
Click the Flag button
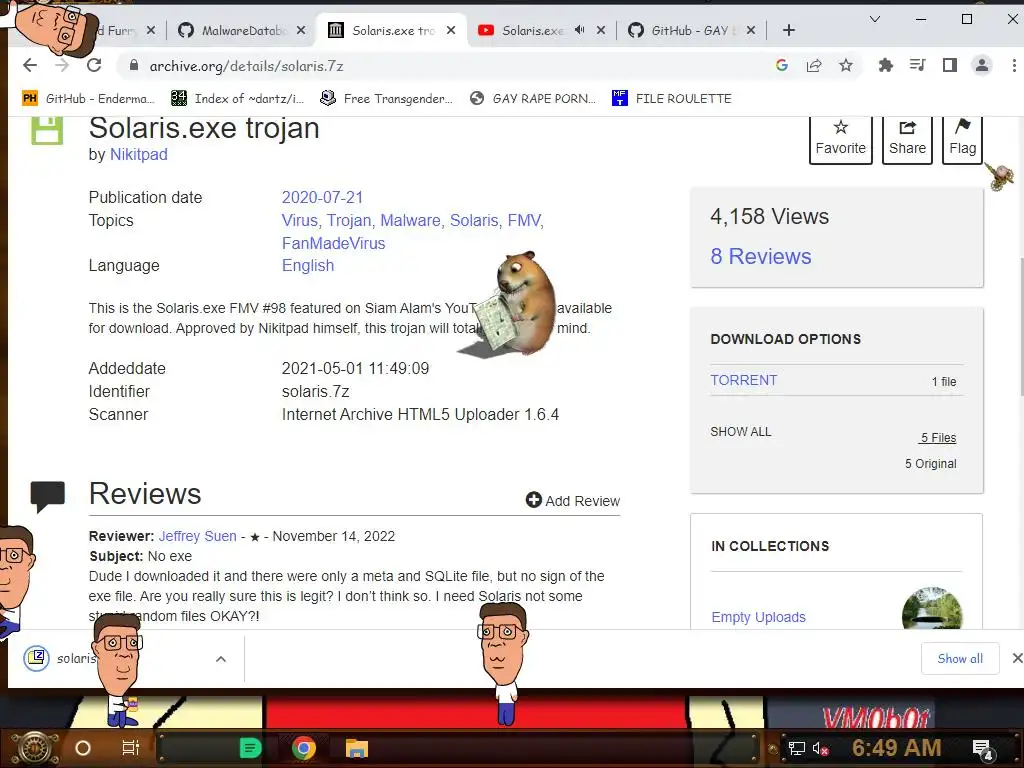(962, 138)
